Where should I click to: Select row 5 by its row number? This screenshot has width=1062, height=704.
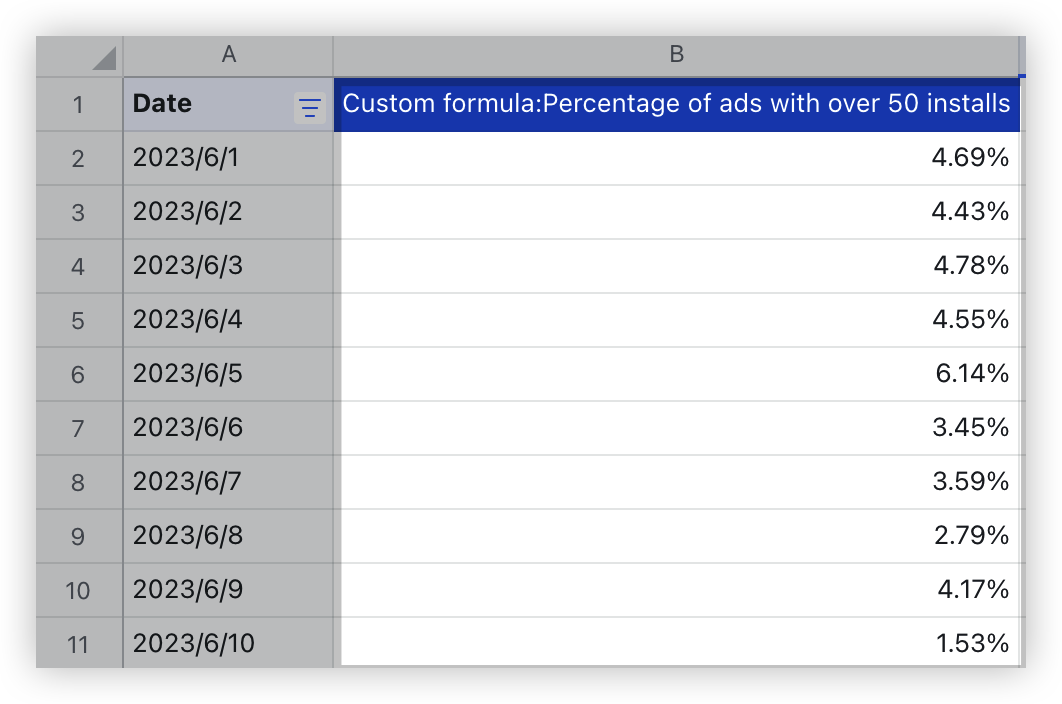click(x=78, y=320)
